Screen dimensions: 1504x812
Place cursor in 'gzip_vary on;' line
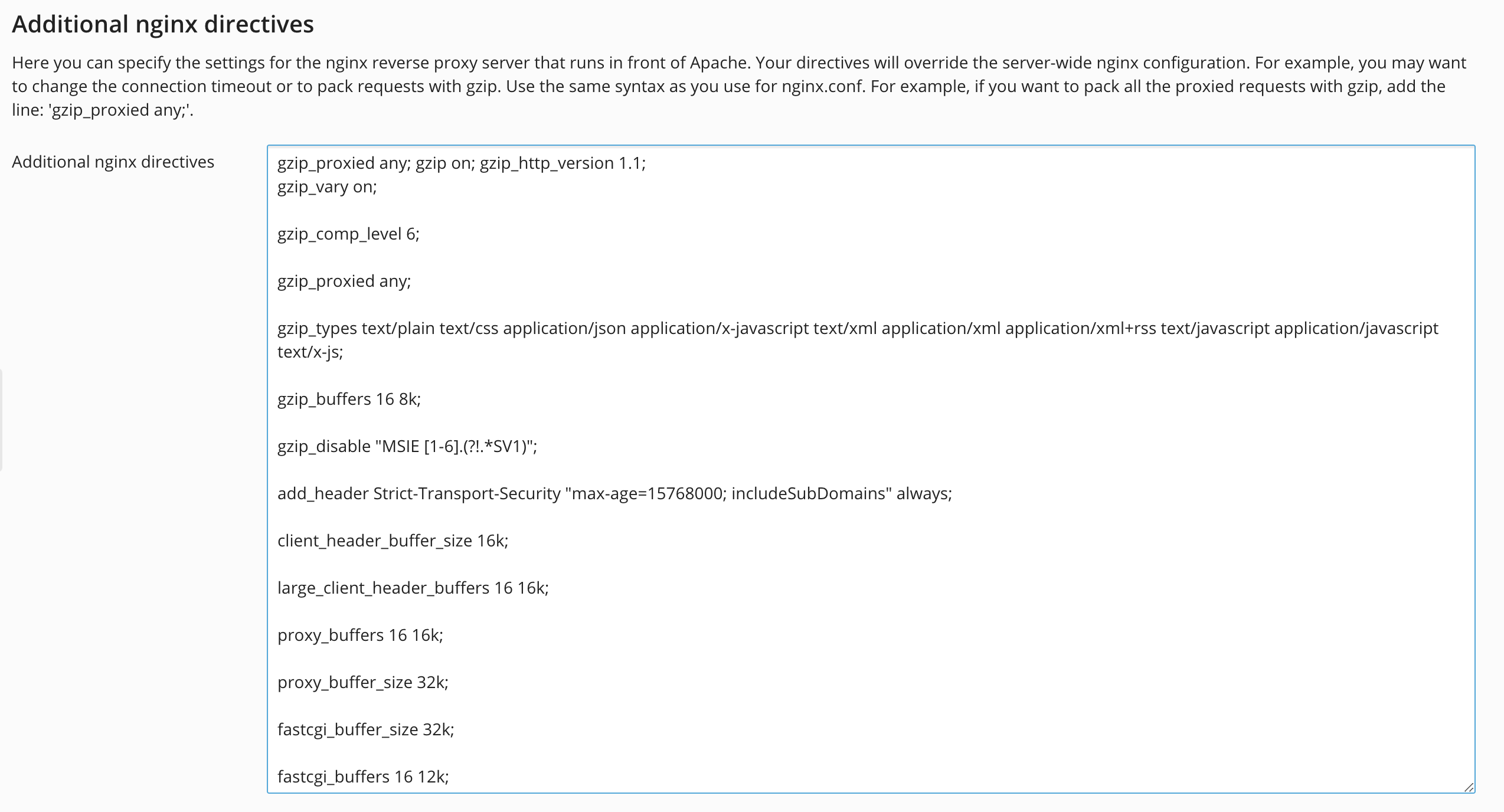pyautogui.click(x=327, y=187)
